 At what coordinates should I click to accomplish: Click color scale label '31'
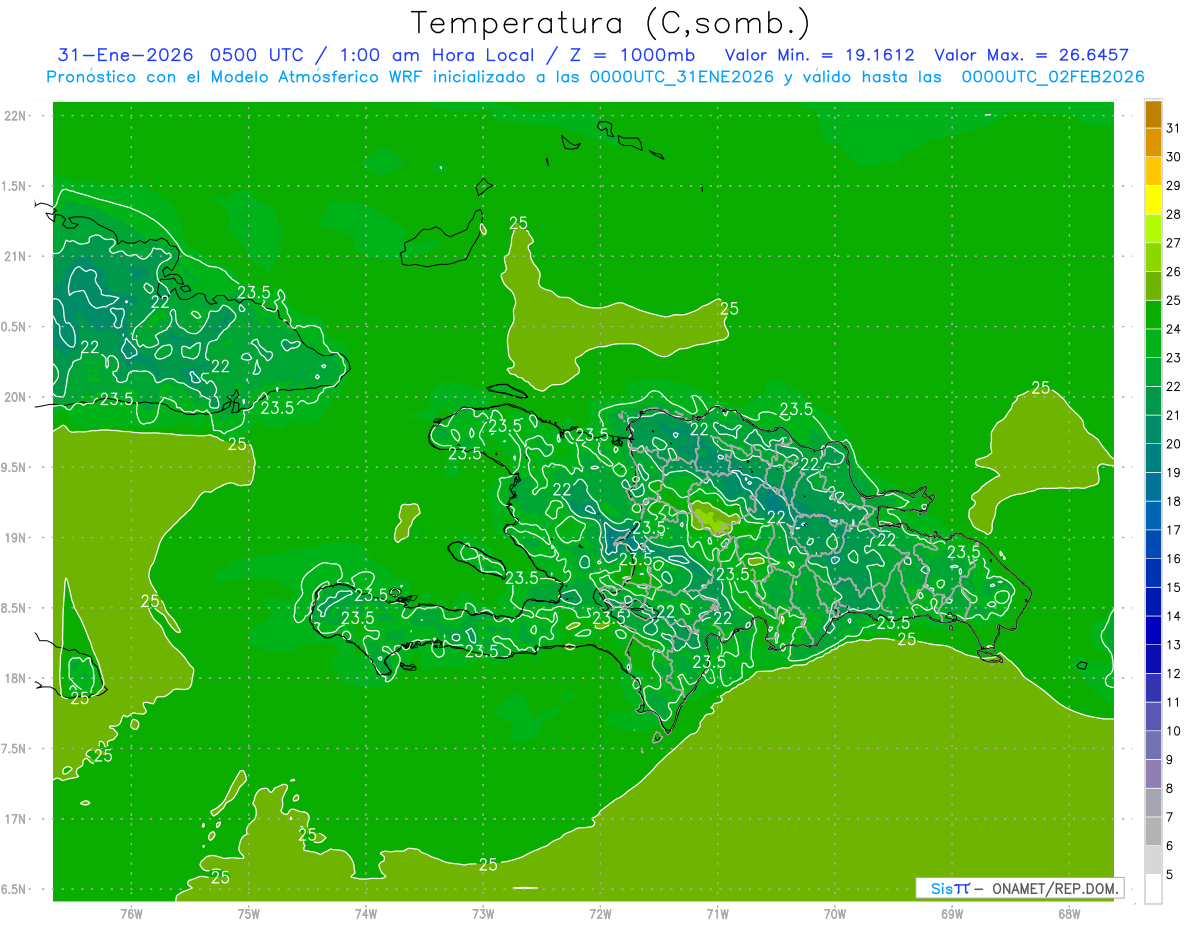[1174, 128]
